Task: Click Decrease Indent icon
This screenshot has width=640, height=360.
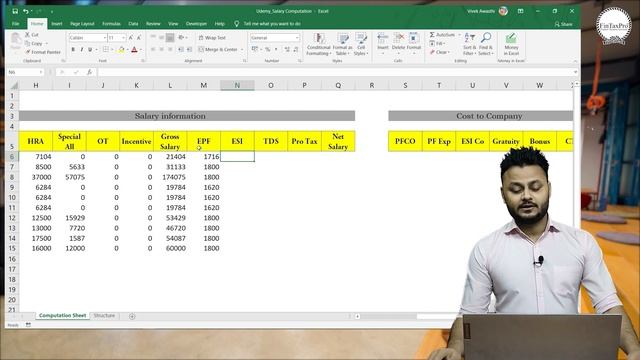Action: coord(181,49)
